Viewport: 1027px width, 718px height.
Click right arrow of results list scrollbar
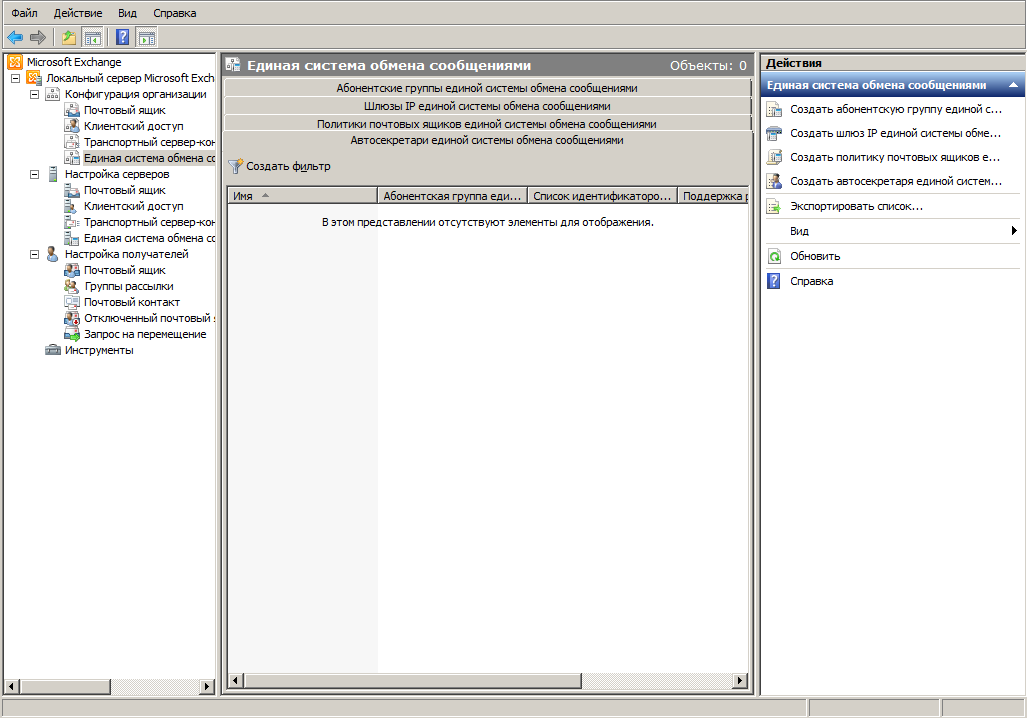[x=740, y=681]
